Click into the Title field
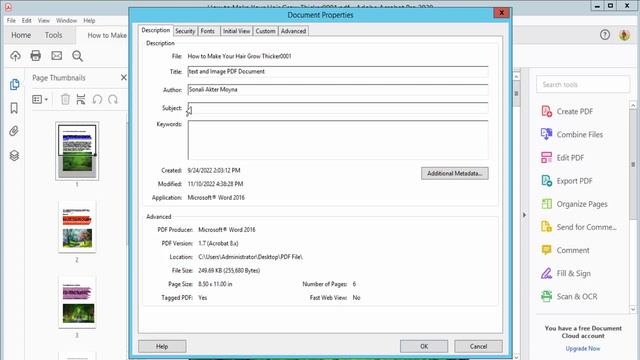The height and width of the screenshot is (360, 640). tap(338, 71)
